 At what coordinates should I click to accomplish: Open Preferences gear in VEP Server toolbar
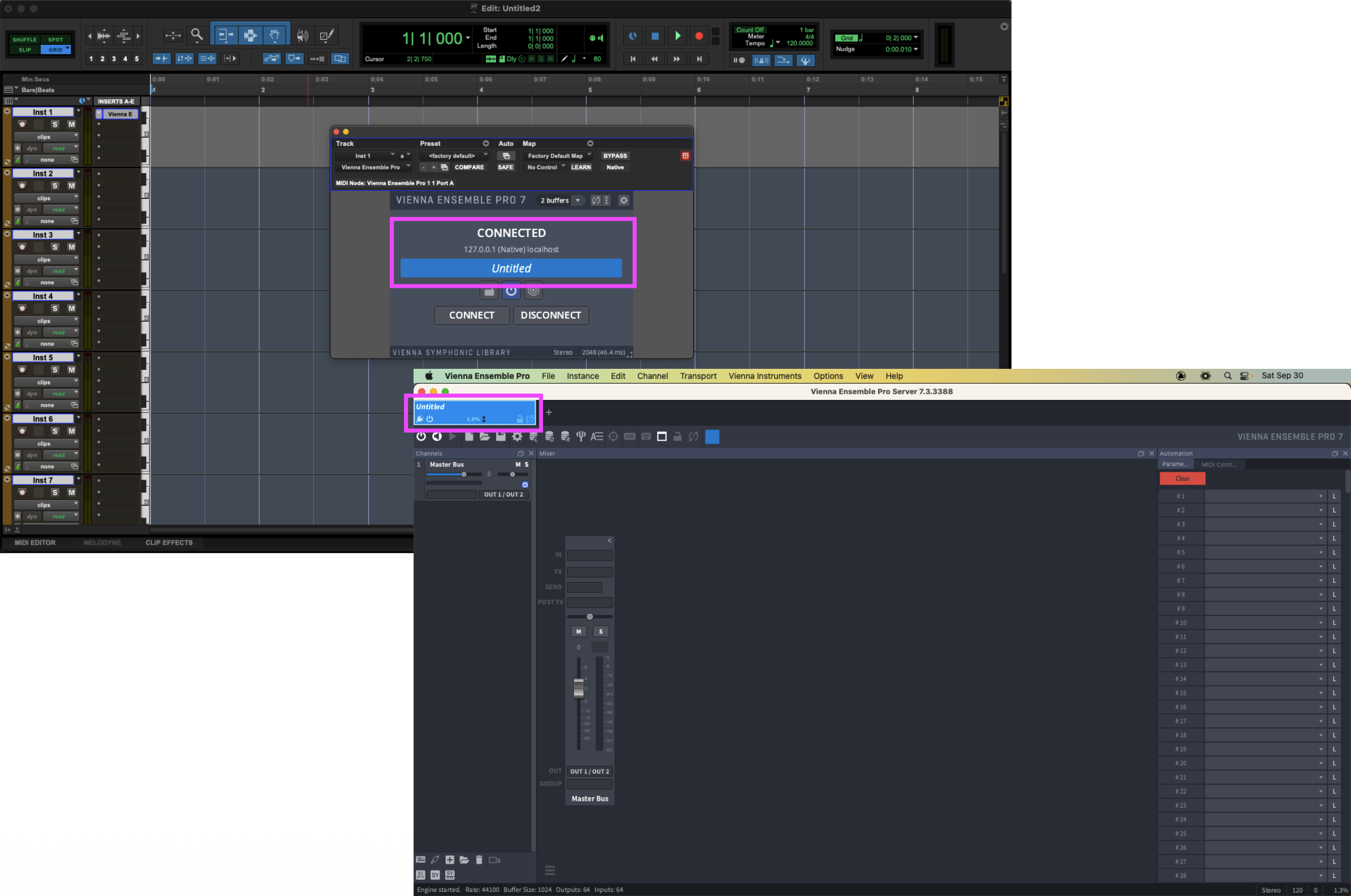pos(517,437)
